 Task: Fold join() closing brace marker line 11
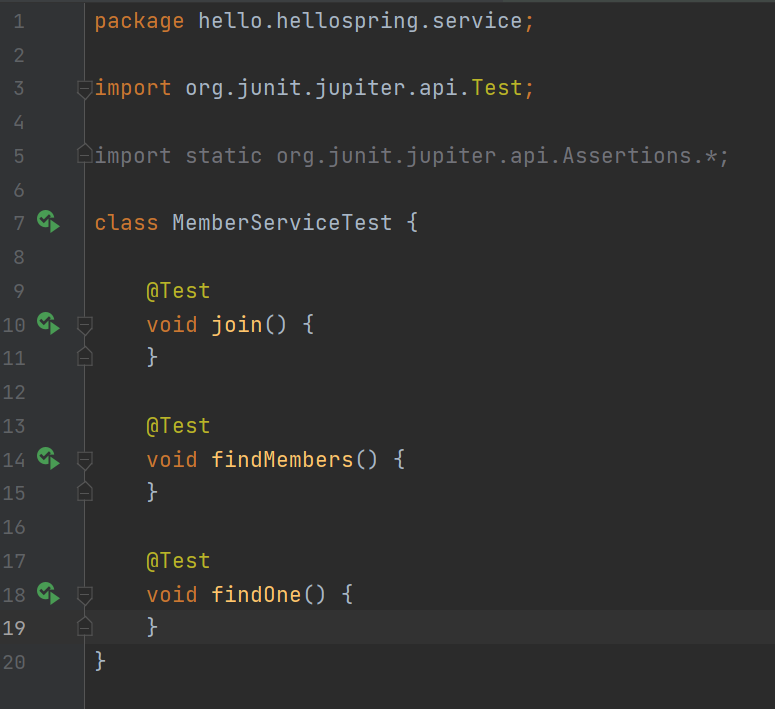point(85,357)
